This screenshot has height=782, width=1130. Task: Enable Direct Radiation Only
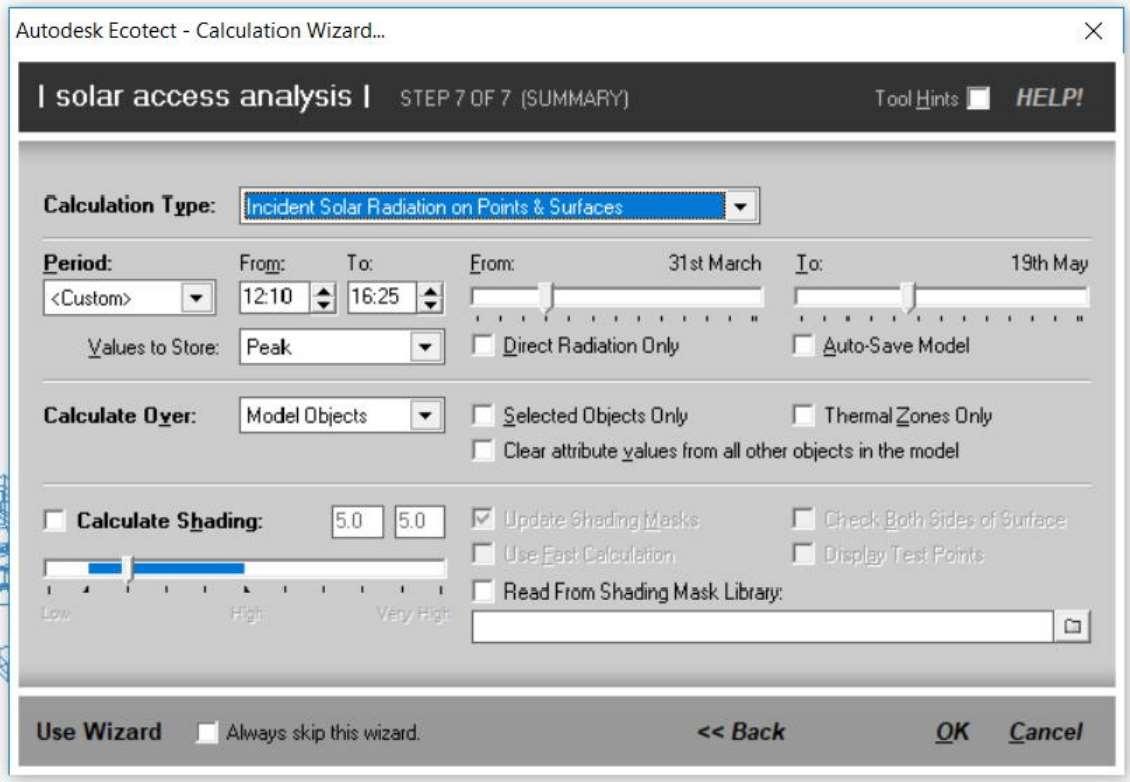(x=483, y=345)
